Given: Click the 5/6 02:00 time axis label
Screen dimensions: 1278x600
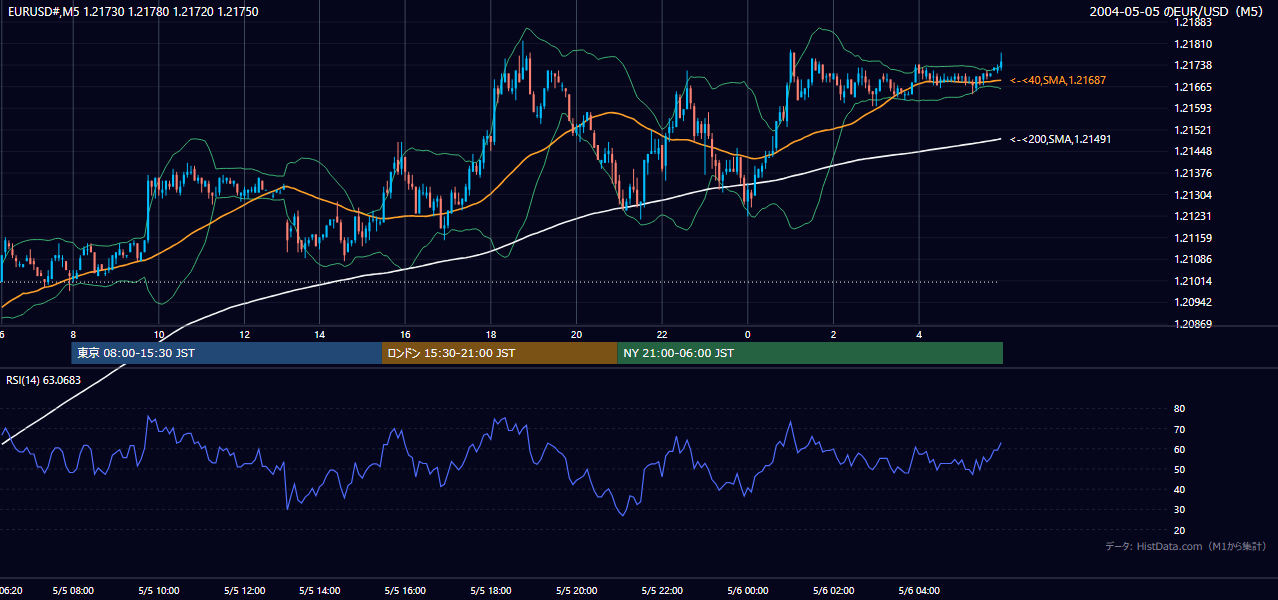Looking at the screenshot, I should [835, 591].
